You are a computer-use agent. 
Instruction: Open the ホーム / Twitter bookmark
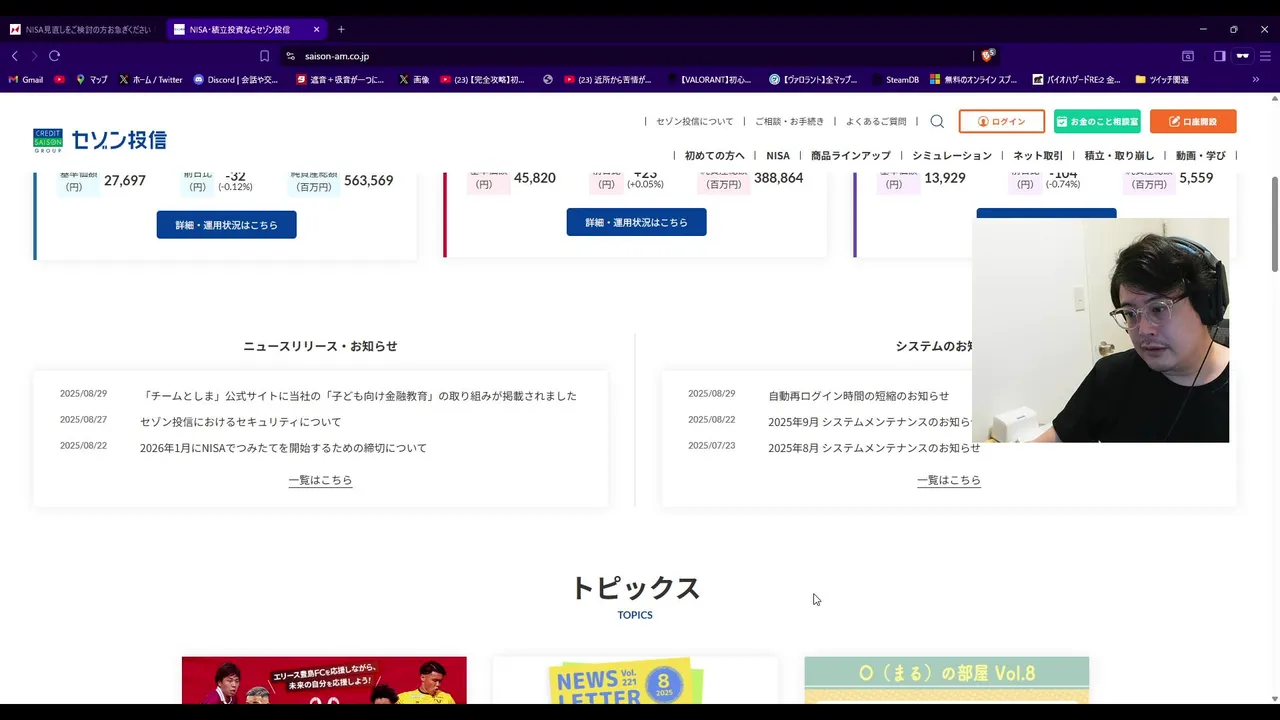click(x=150, y=79)
